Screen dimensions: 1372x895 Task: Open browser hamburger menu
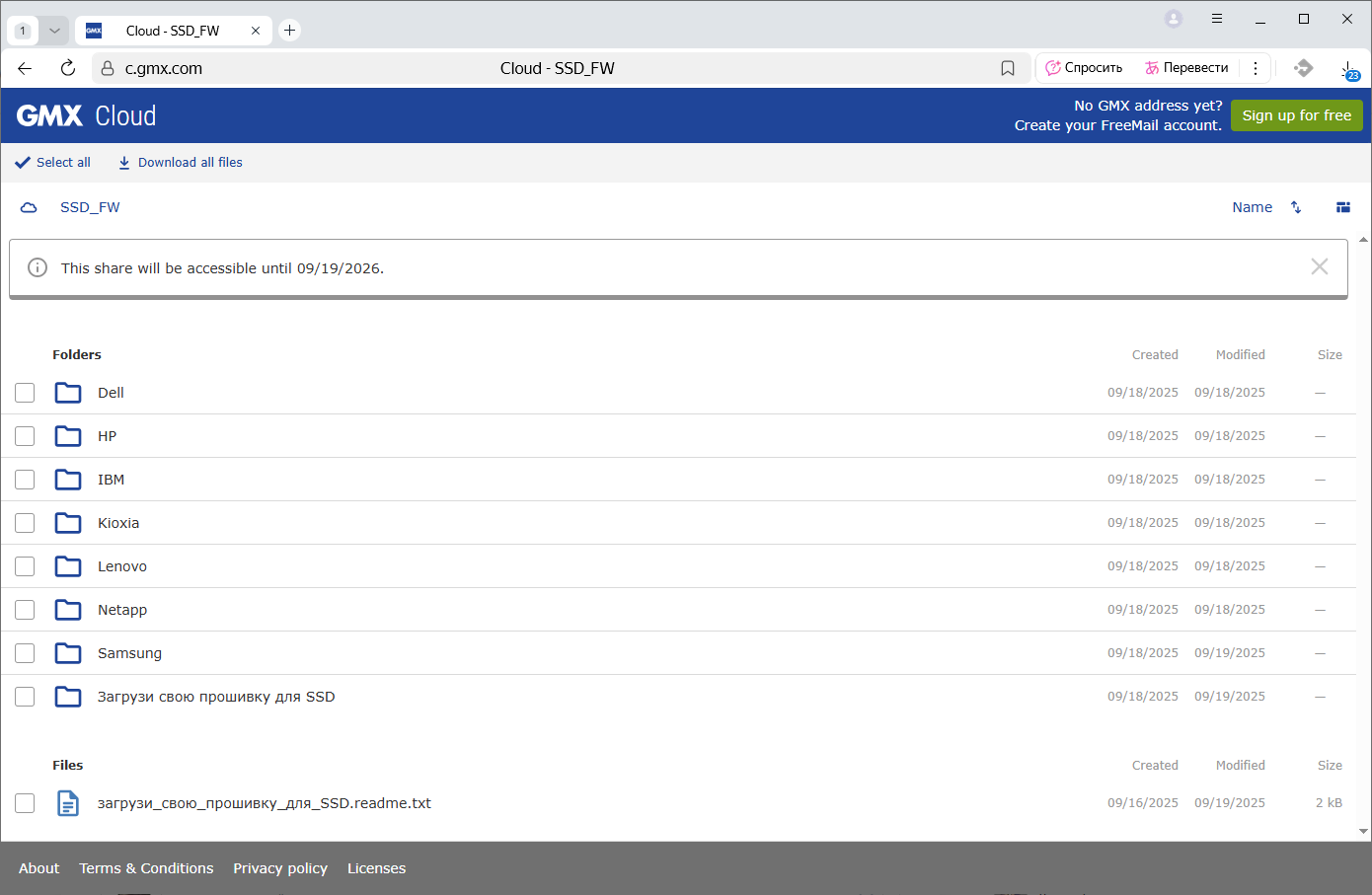tap(1217, 19)
